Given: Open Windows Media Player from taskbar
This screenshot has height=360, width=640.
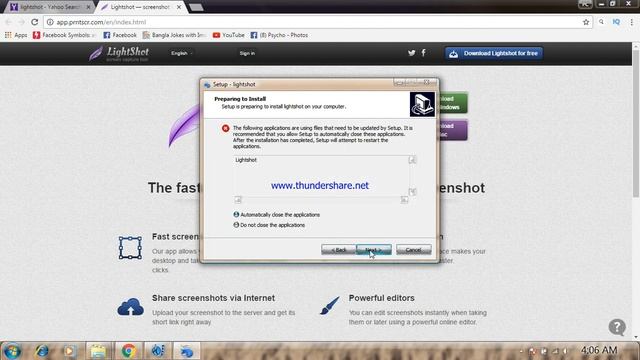Looking at the screenshot, I should [x=69, y=351].
